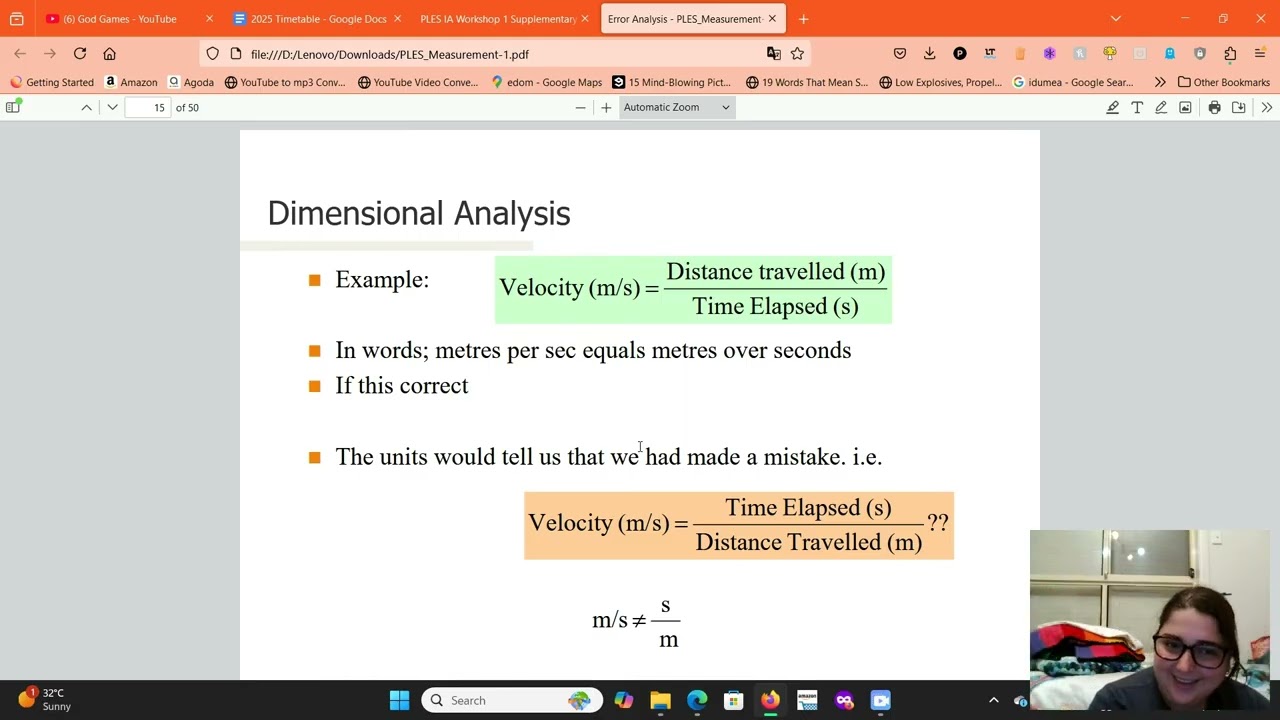Screen dimensions: 1280x720
Task: Go to next PDF page
Action: pyautogui.click(x=112, y=107)
